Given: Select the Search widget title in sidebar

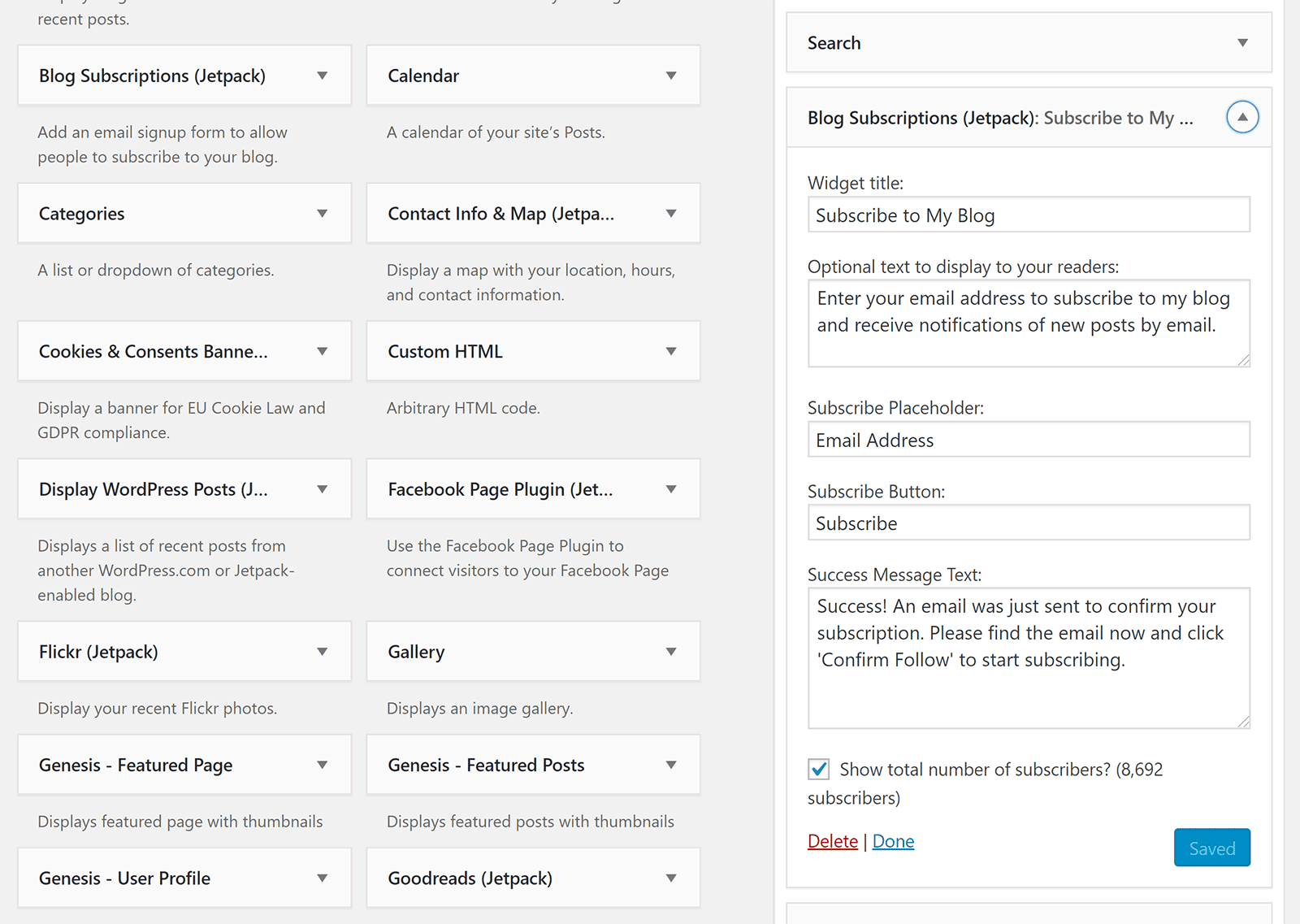Looking at the screenshot, I should (x=834, y=43).
